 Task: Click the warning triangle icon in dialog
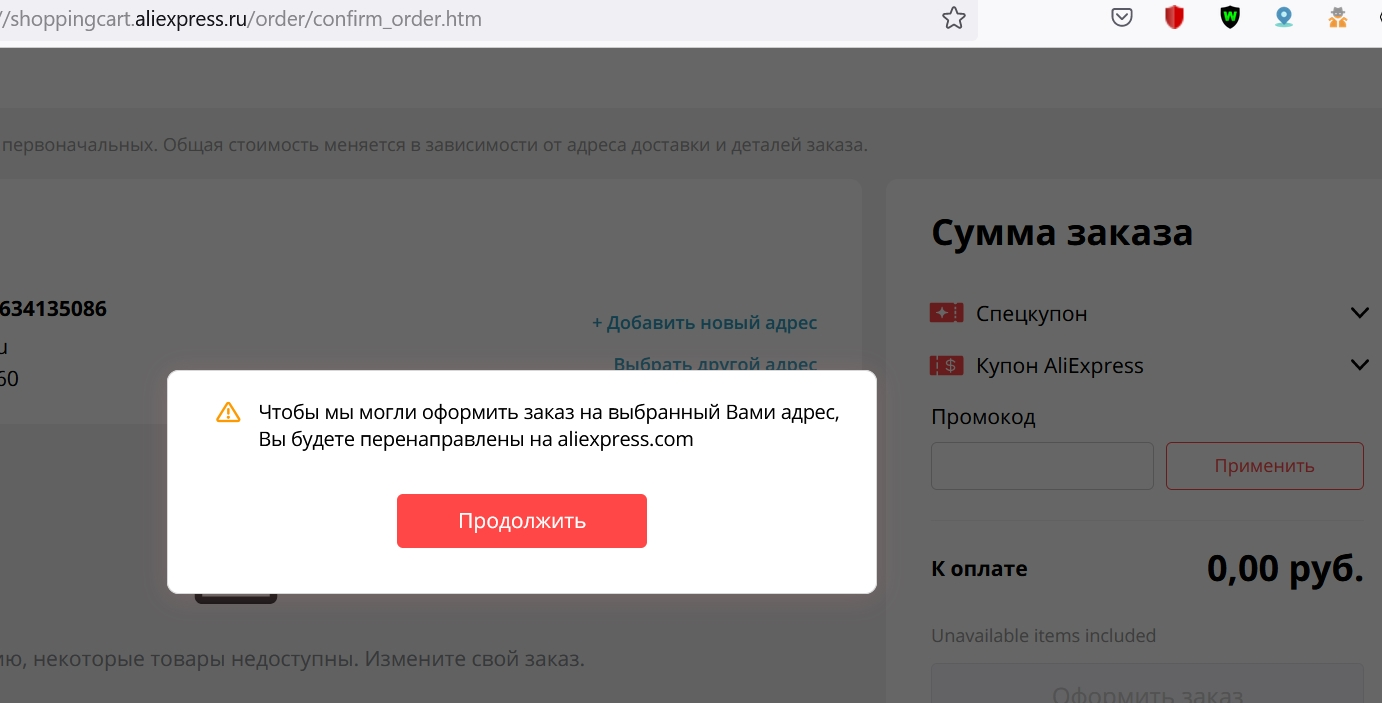[228, 412]
